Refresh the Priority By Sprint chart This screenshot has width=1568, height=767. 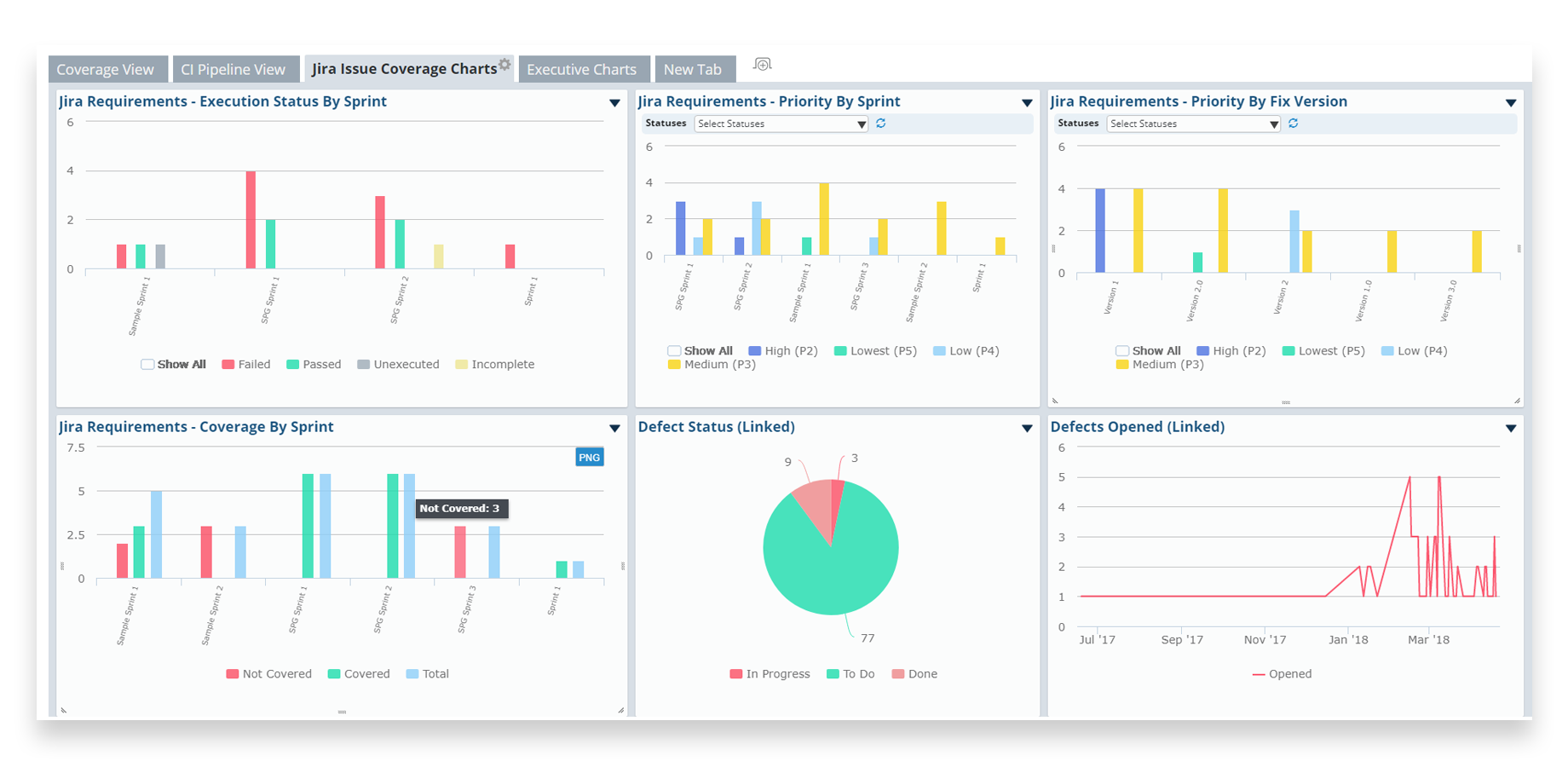coord(880,124)
